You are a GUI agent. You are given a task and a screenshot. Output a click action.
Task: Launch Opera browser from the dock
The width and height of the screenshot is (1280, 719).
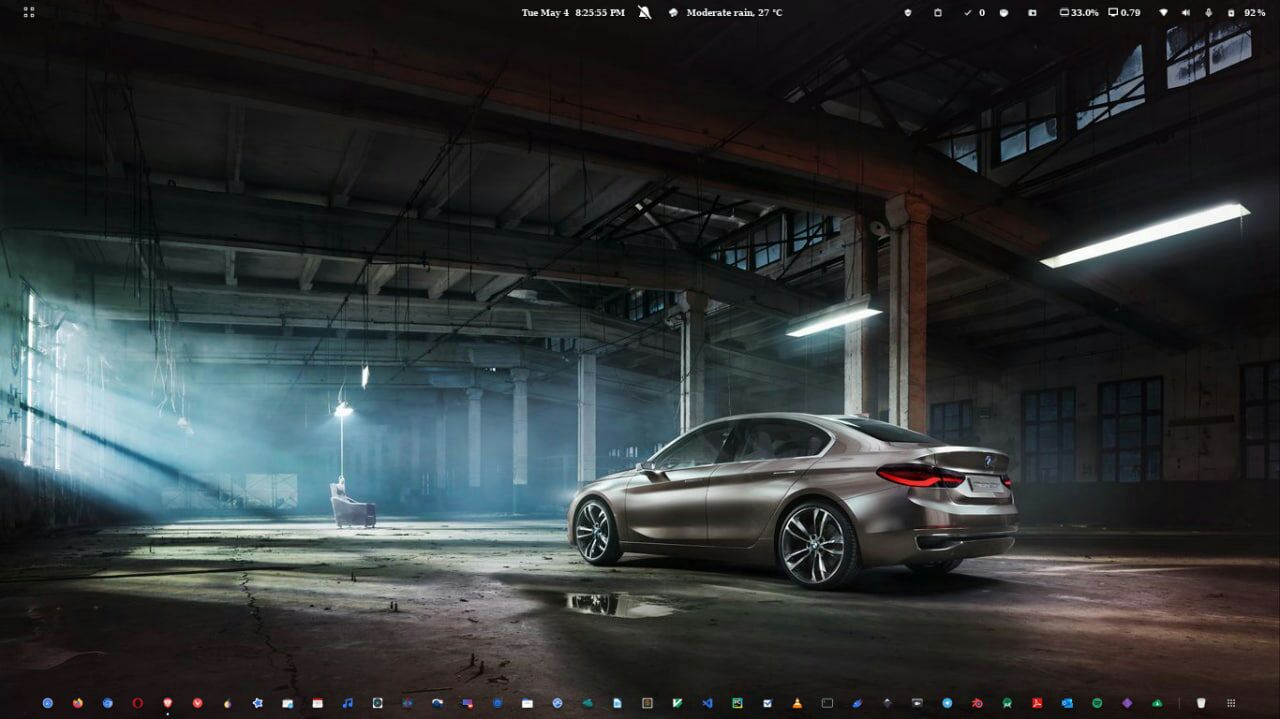pyautogui.click(x=137, y=703)
